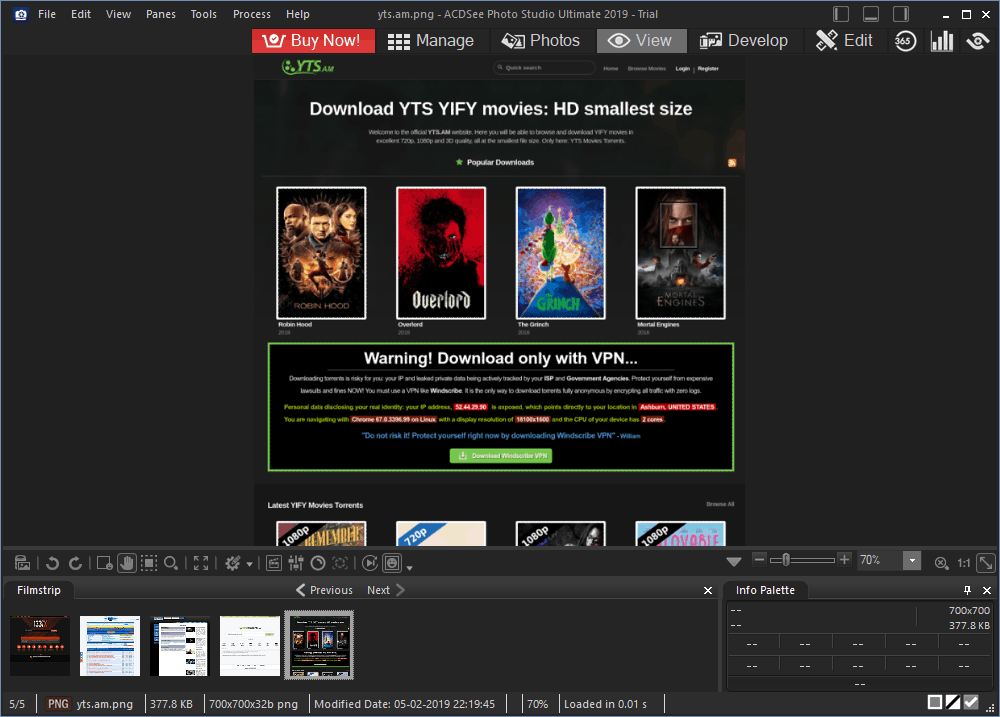The width and height of the screenshot is (1000, 717).
Task: Select the first dark orange filmstrip thumbnail
Action: (x=40, y=645)
